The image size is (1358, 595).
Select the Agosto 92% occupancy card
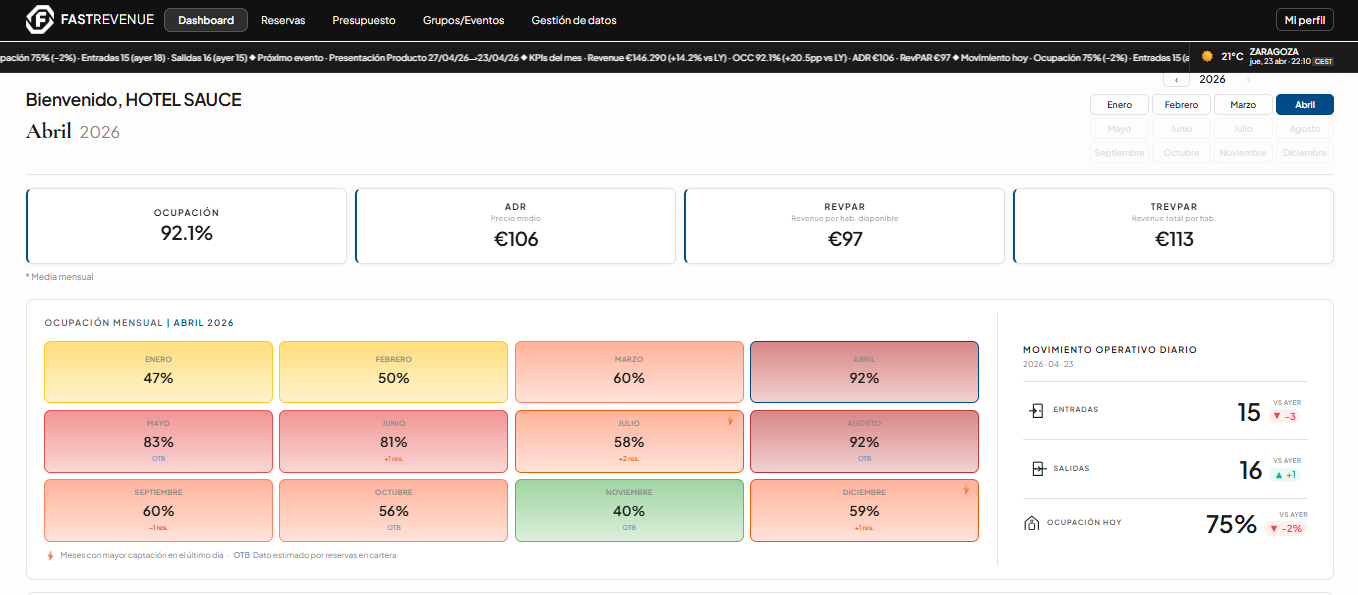point(864,441)
